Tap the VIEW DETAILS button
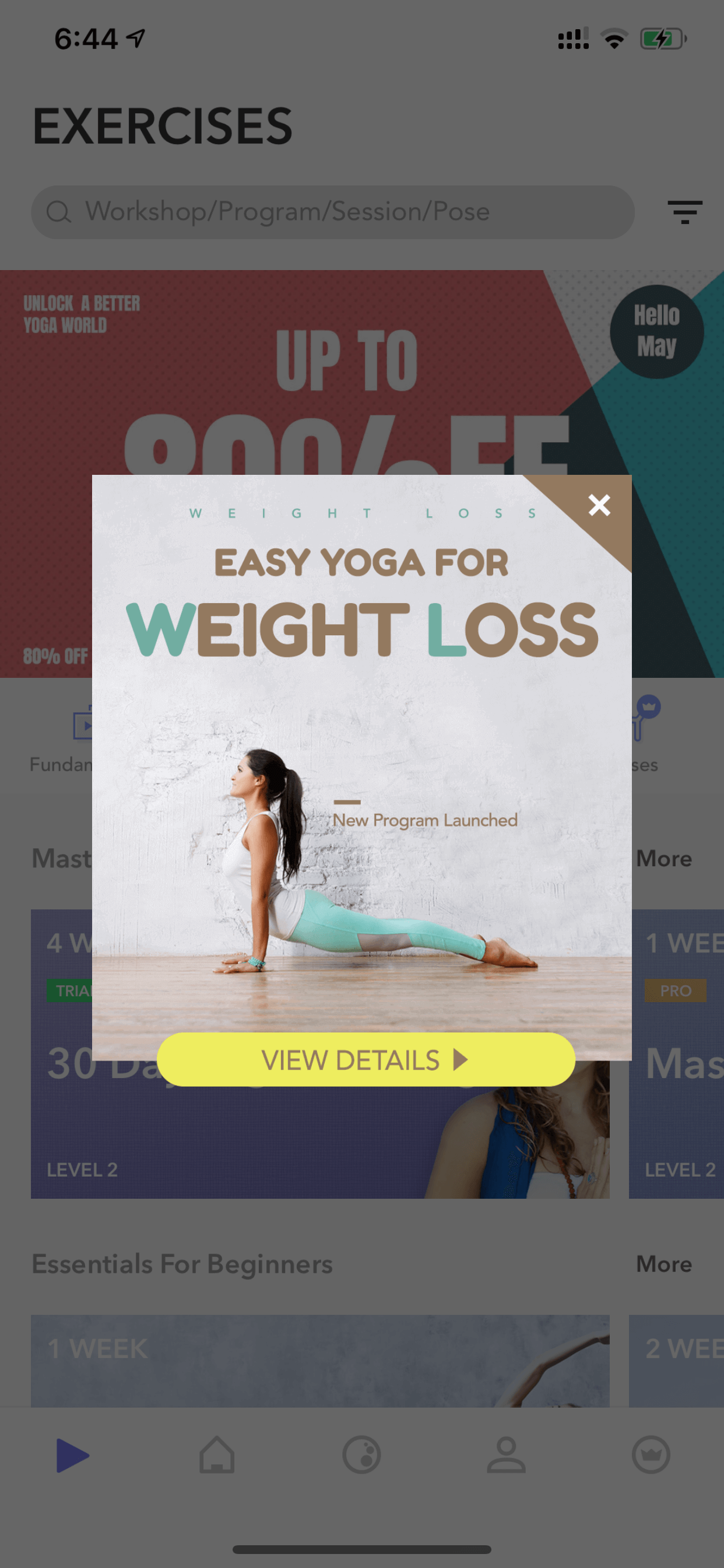The height and width of the screenshot is (1568, 724). coord(365,1060)
